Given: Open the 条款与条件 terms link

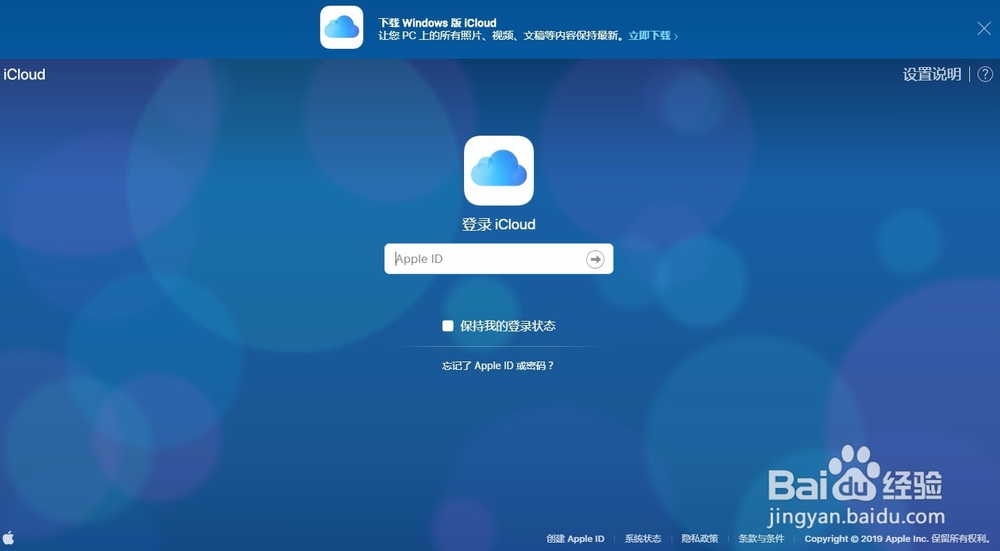Looking at the screenshot, I should (x=761, y=539).
